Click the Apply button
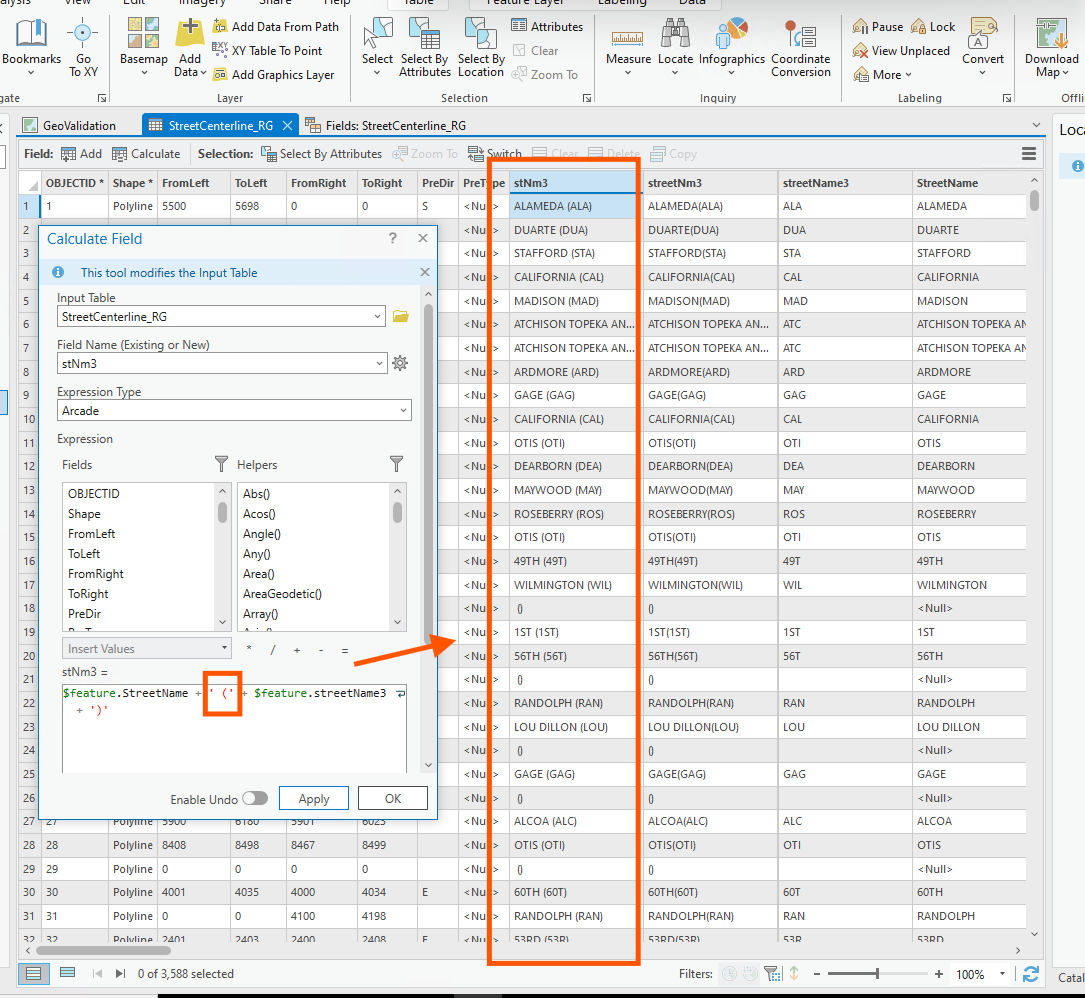Screen dimensions: 1085x998 click(x=313, y=799)
